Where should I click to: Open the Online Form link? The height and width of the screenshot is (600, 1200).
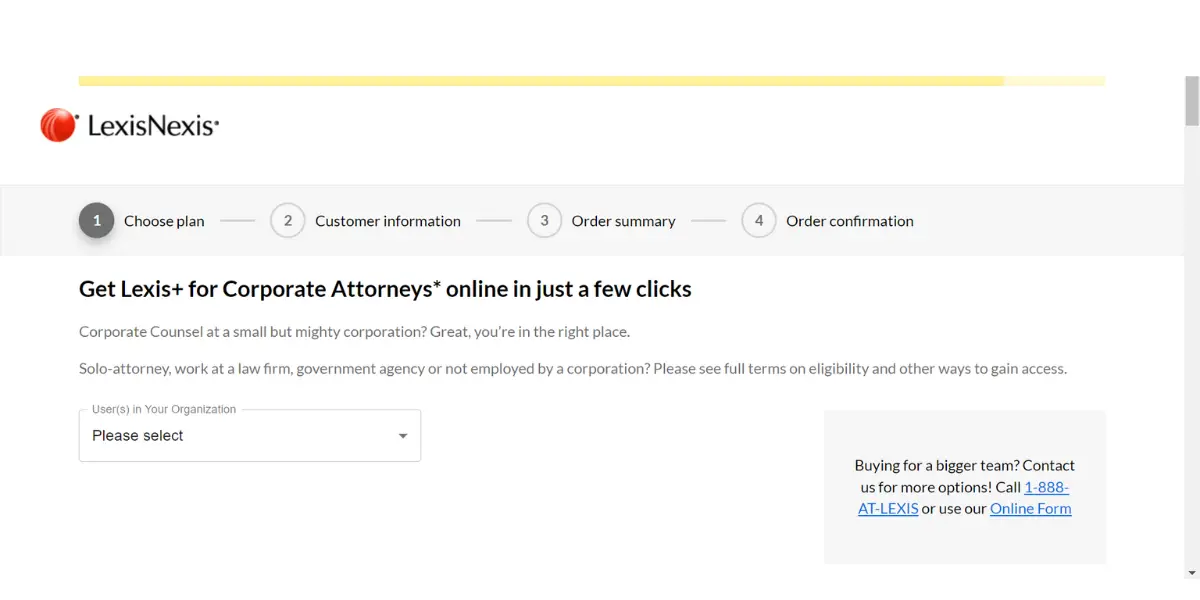pos(1031,508)
